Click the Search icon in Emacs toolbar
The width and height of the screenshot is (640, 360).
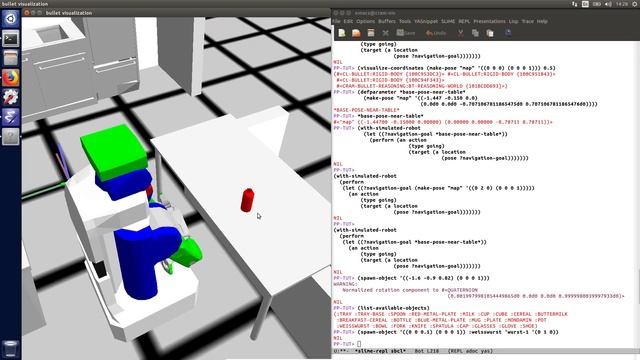click(508, 33)
